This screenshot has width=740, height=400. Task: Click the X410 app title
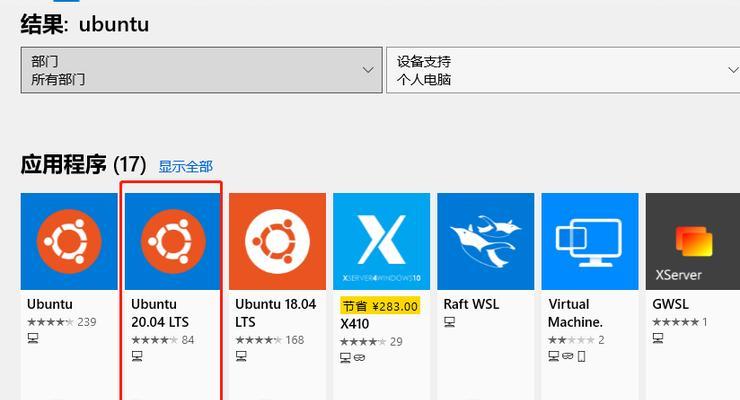pyautogui.click(x=354, y=324)
